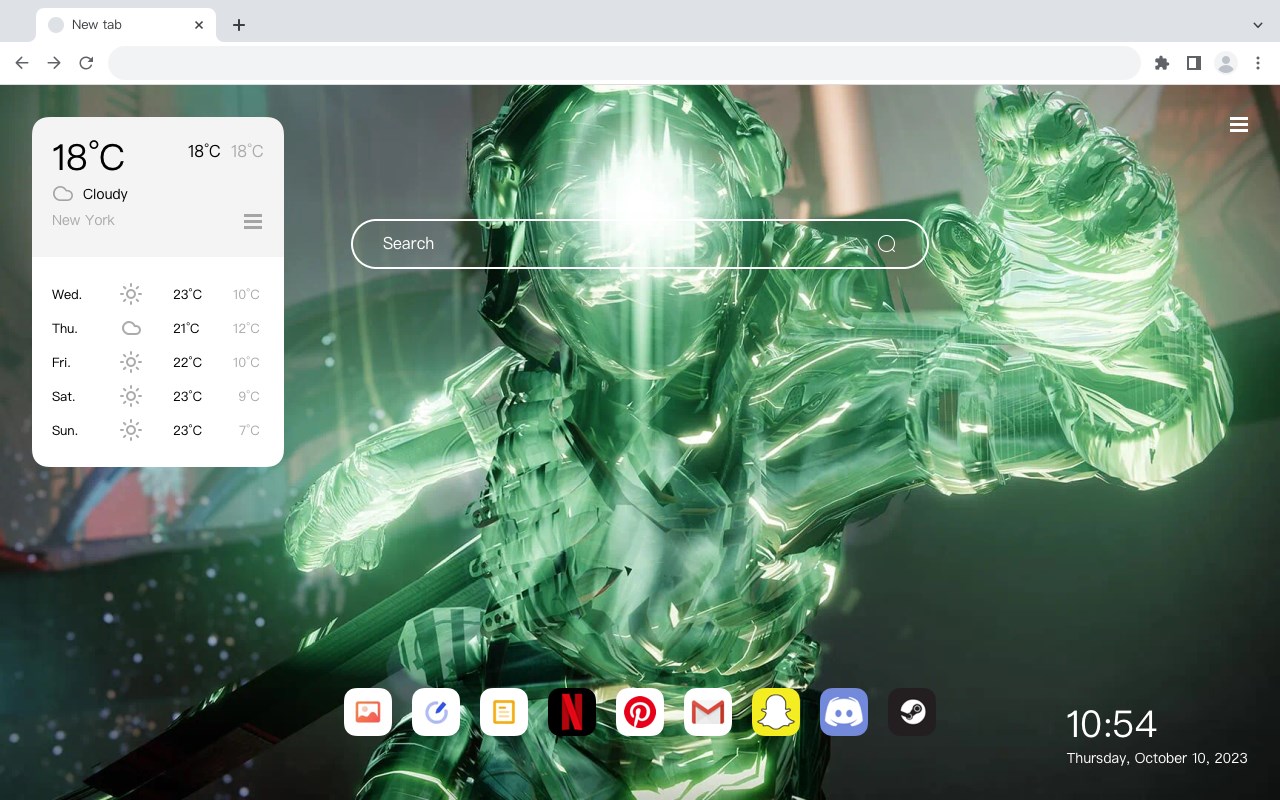Open Discord shortcut icon

coord(844,712)
